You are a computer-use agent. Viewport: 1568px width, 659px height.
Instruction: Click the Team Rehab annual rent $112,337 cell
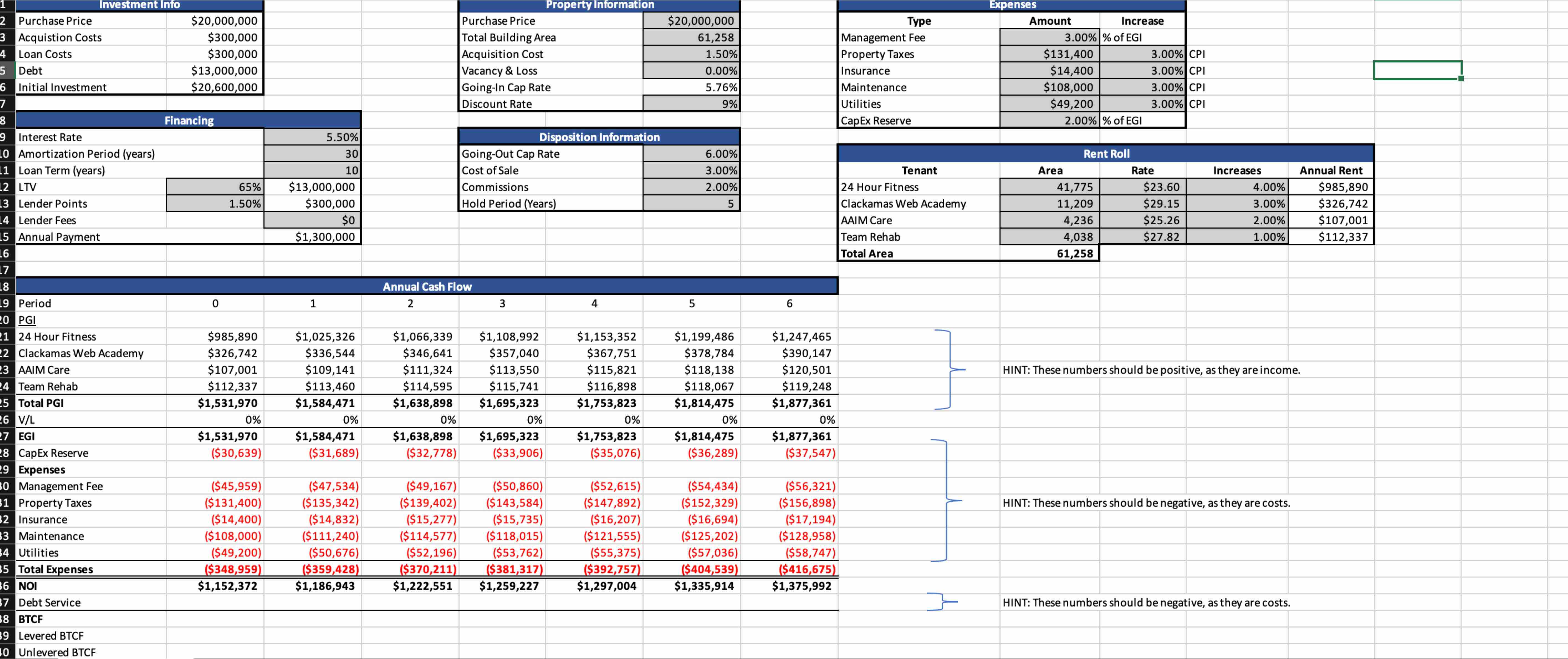[1330, 237]
